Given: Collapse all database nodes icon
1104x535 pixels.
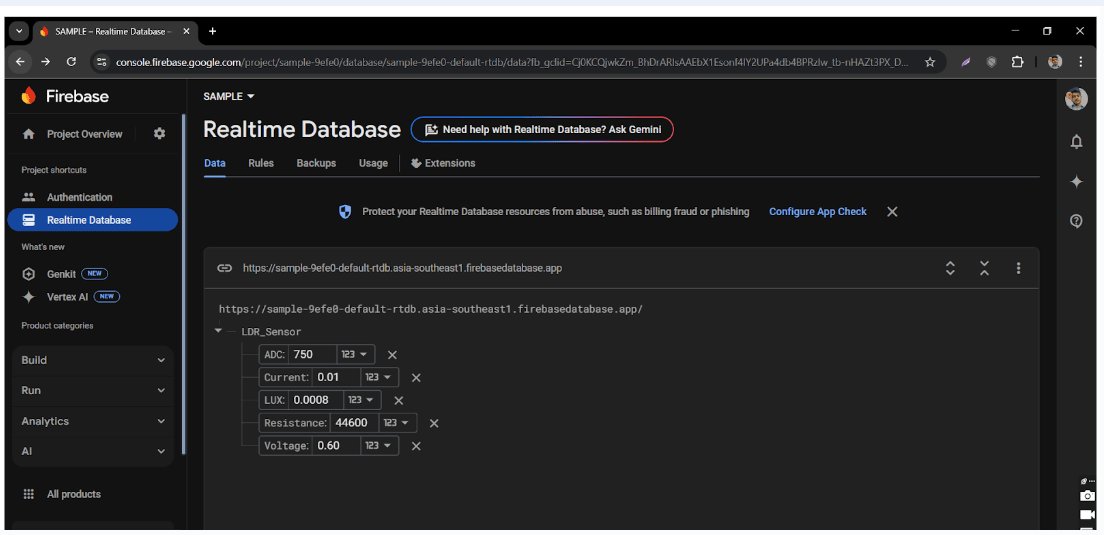Looking at the screenshot, I should [x=984, y=268].
